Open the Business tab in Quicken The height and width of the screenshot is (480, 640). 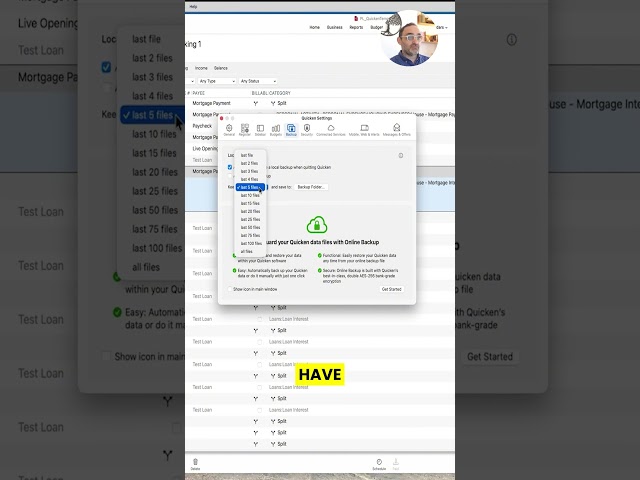tap(334, 27)
